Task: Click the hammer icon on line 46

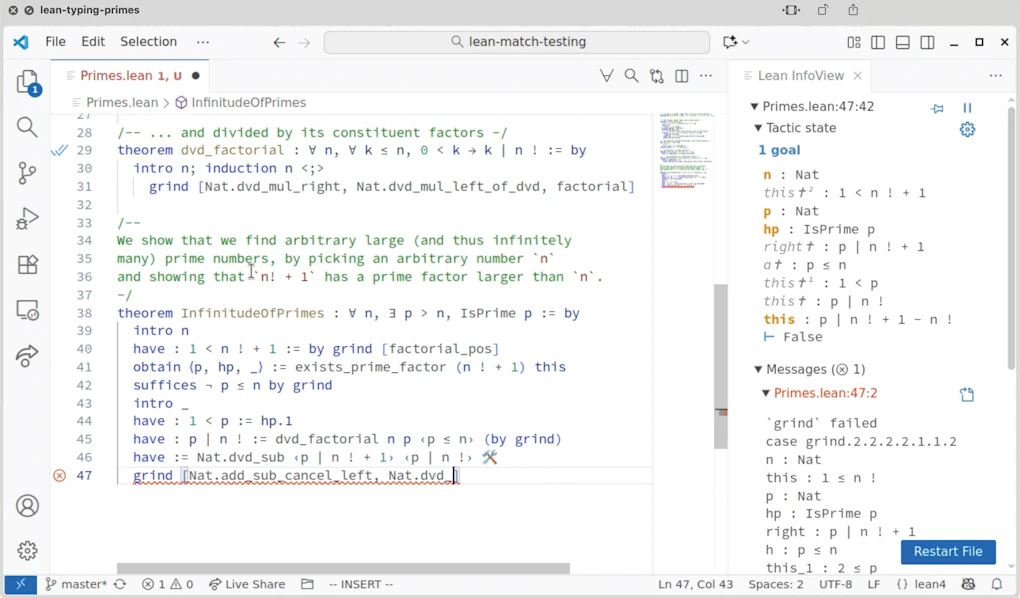Action: click(490, 457)
